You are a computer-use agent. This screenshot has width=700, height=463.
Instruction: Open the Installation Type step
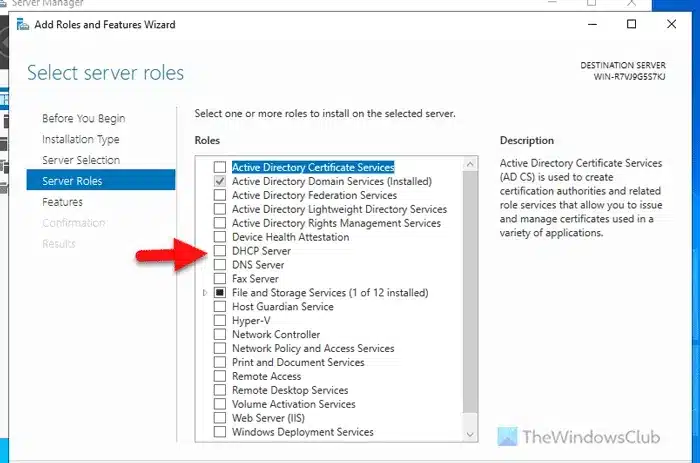[80, 139]
